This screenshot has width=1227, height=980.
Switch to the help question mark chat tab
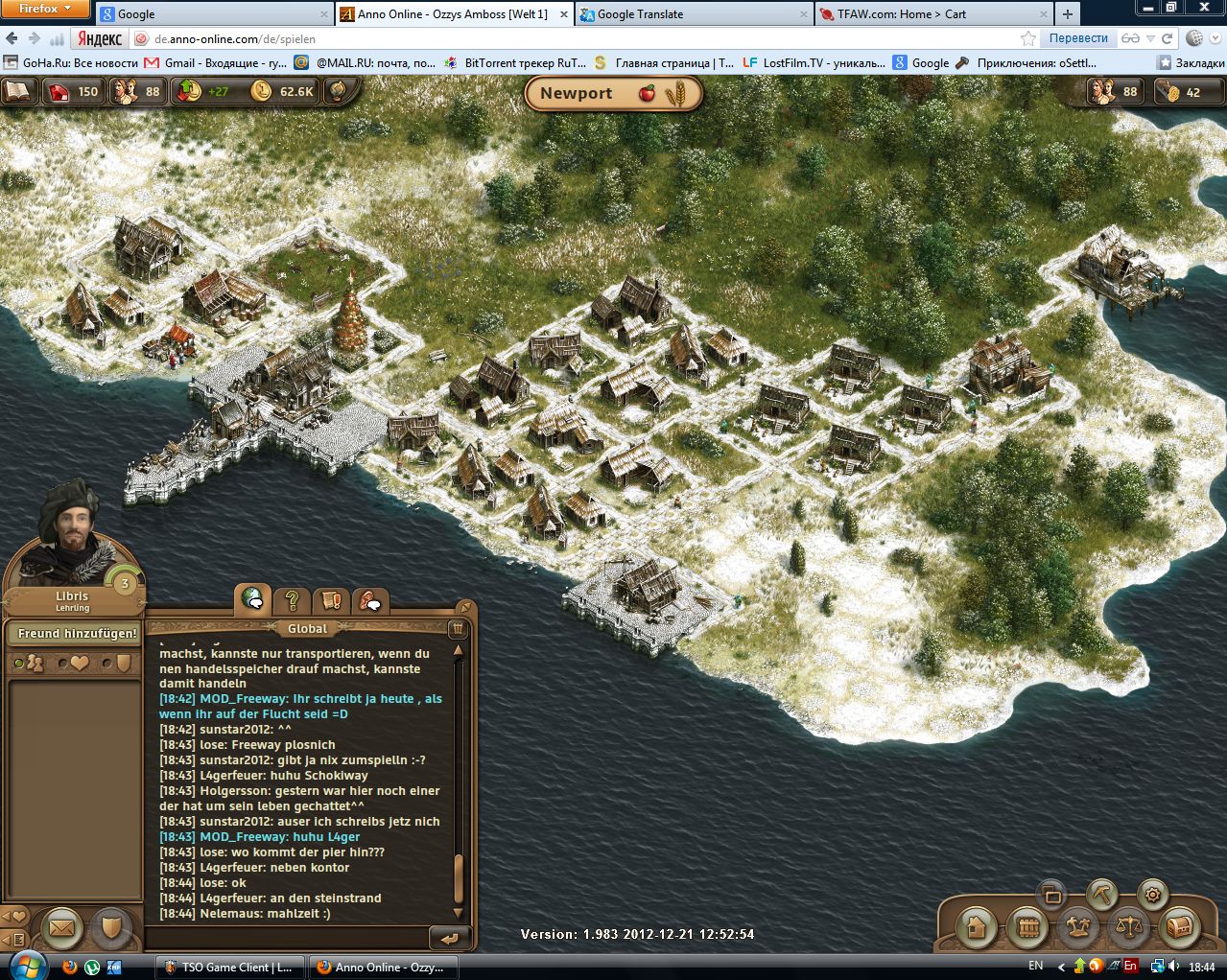pos(292,600)
